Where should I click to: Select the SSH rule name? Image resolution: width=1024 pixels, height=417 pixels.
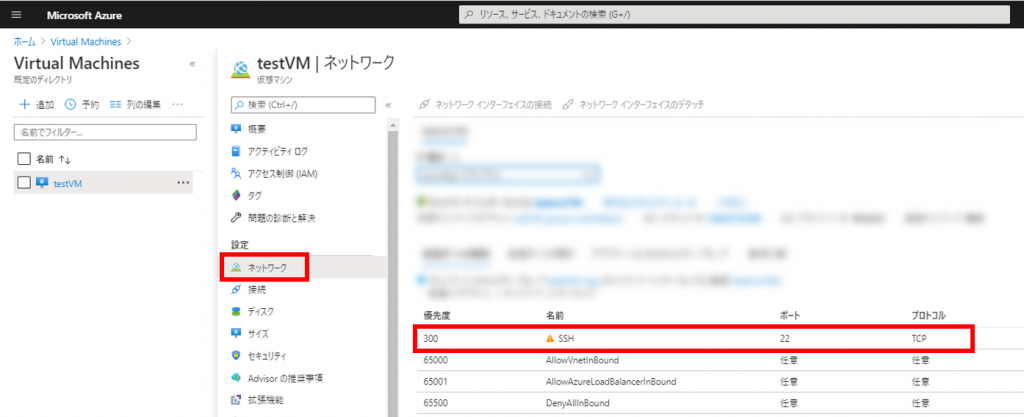566,339
